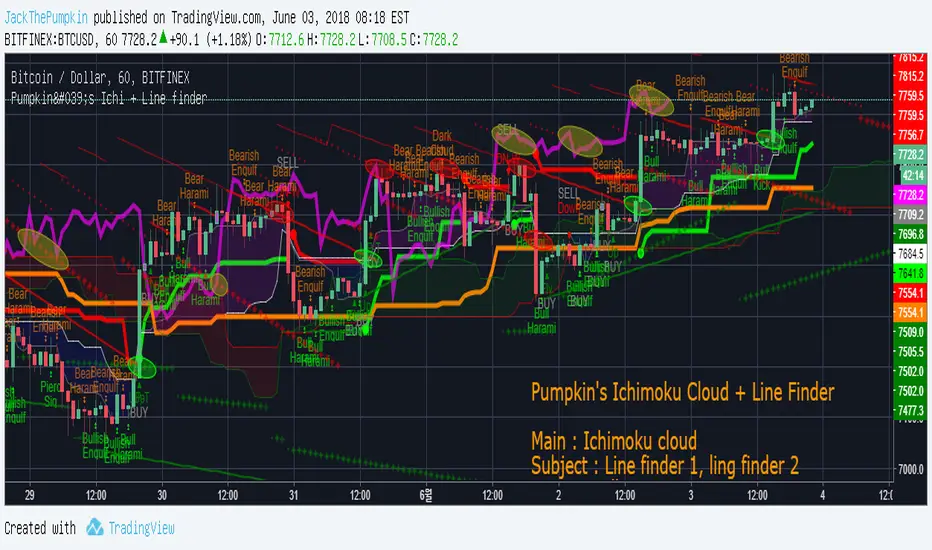932x550 pixels.
Task: Select the Pumpkin's Ichi + Line finder indicator legend
Action: (109, 98)
